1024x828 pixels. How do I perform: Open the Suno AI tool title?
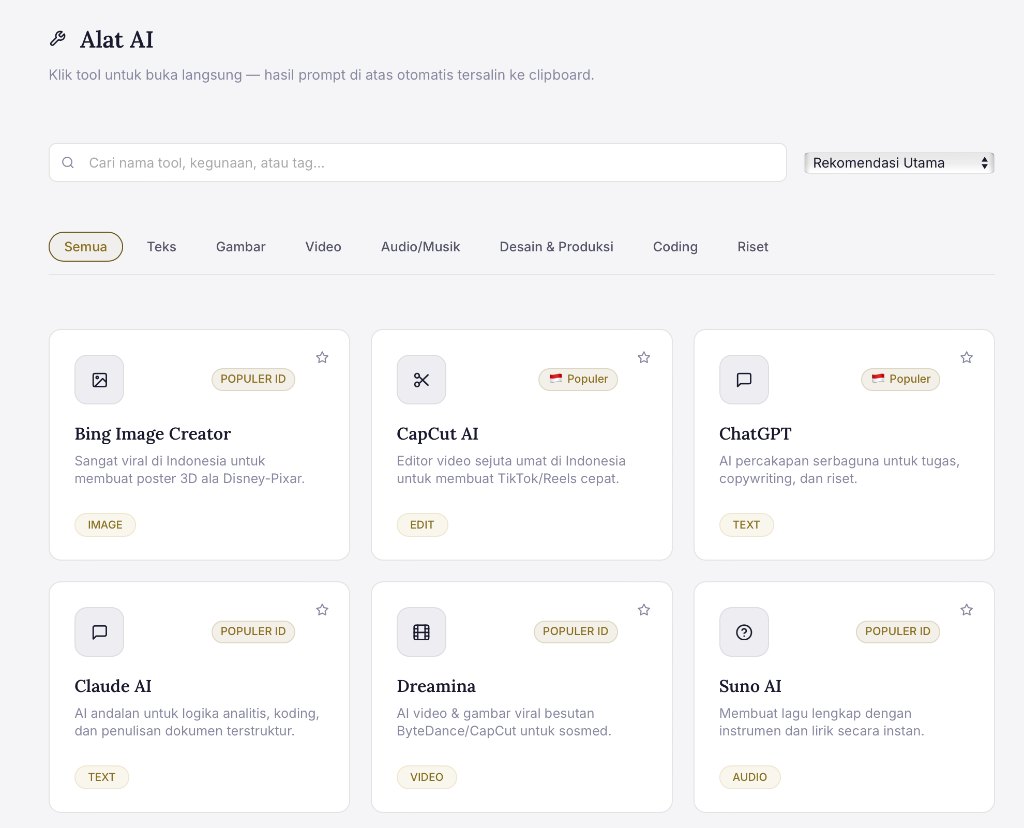coord(750,686)
